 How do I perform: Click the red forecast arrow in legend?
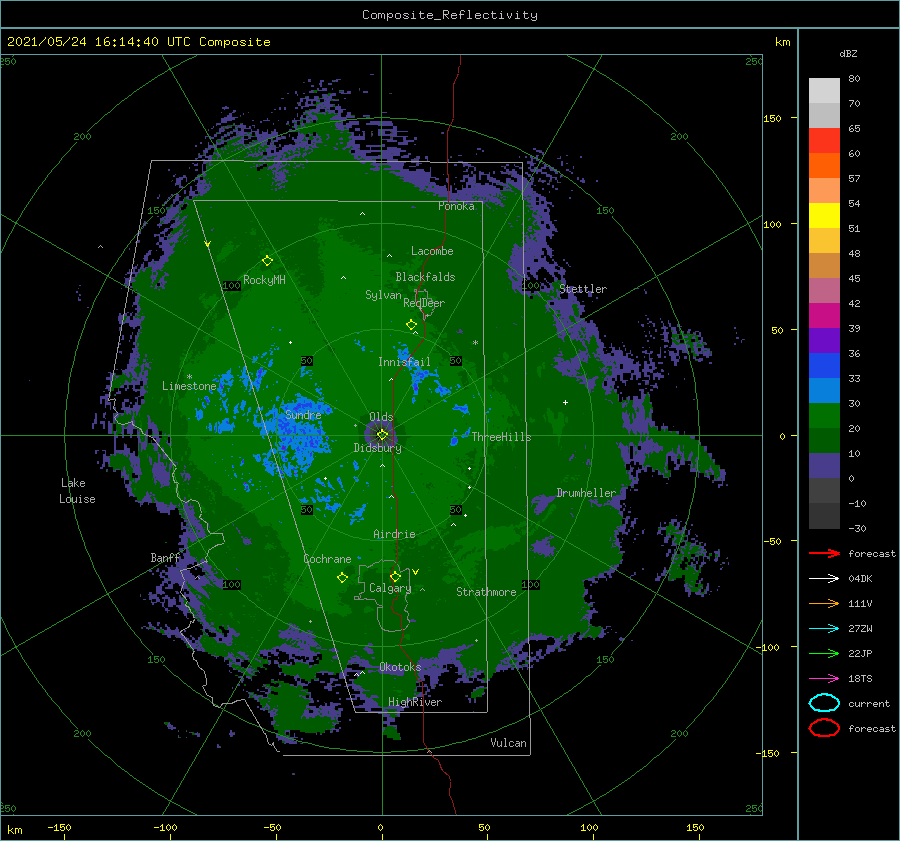pos(824,553)
